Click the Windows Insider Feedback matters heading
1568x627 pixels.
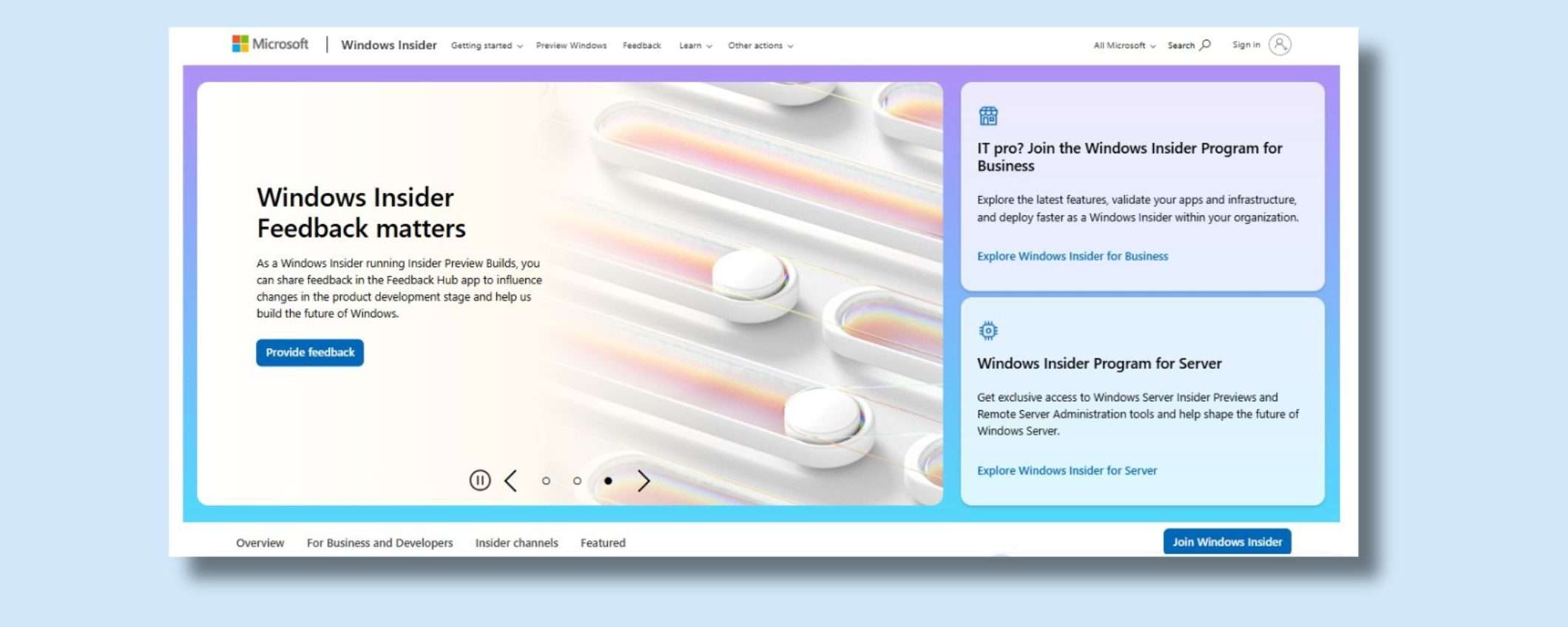[x=361, y=213]
